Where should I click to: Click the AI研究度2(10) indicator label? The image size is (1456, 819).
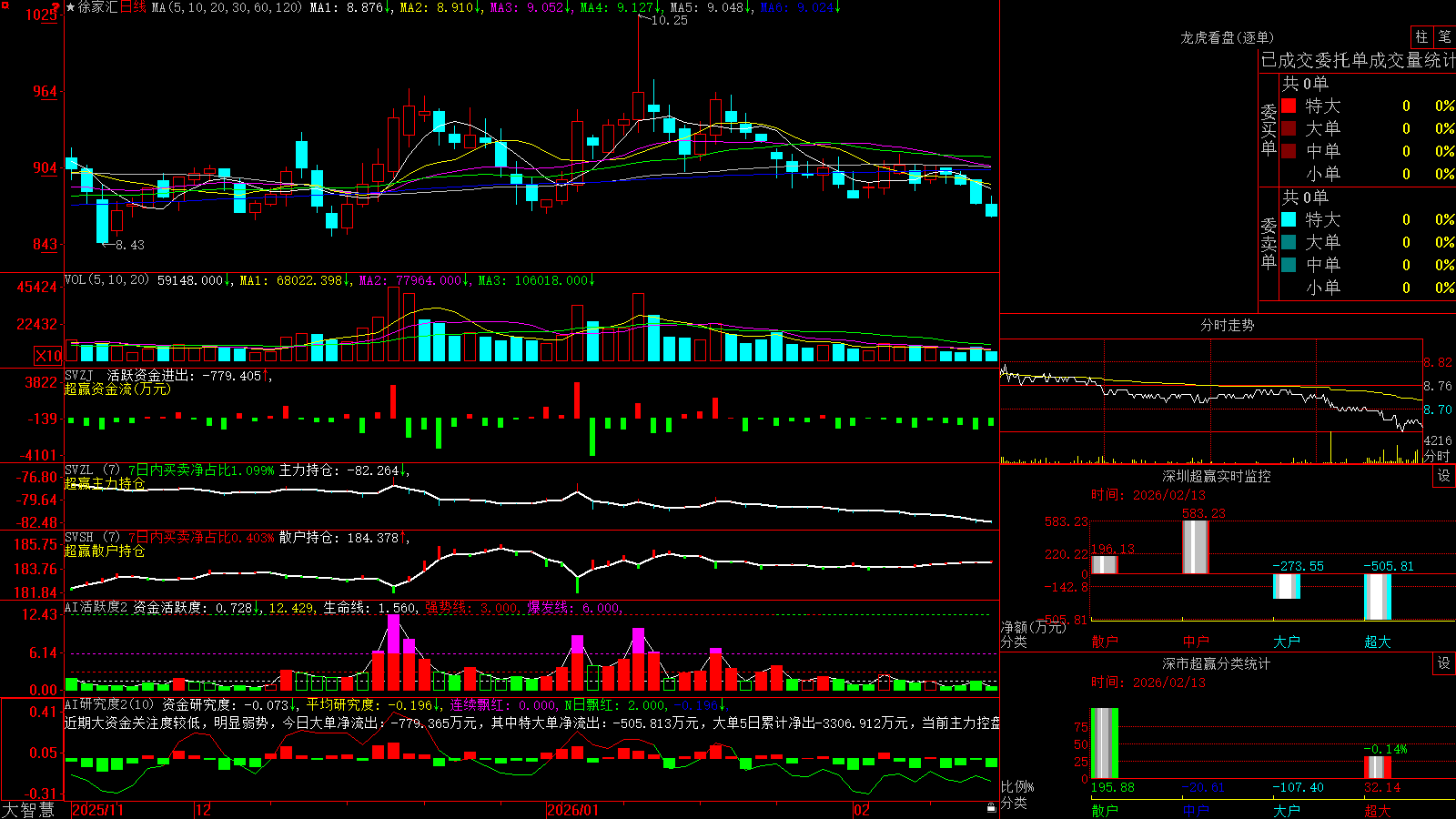click(110, 704)
